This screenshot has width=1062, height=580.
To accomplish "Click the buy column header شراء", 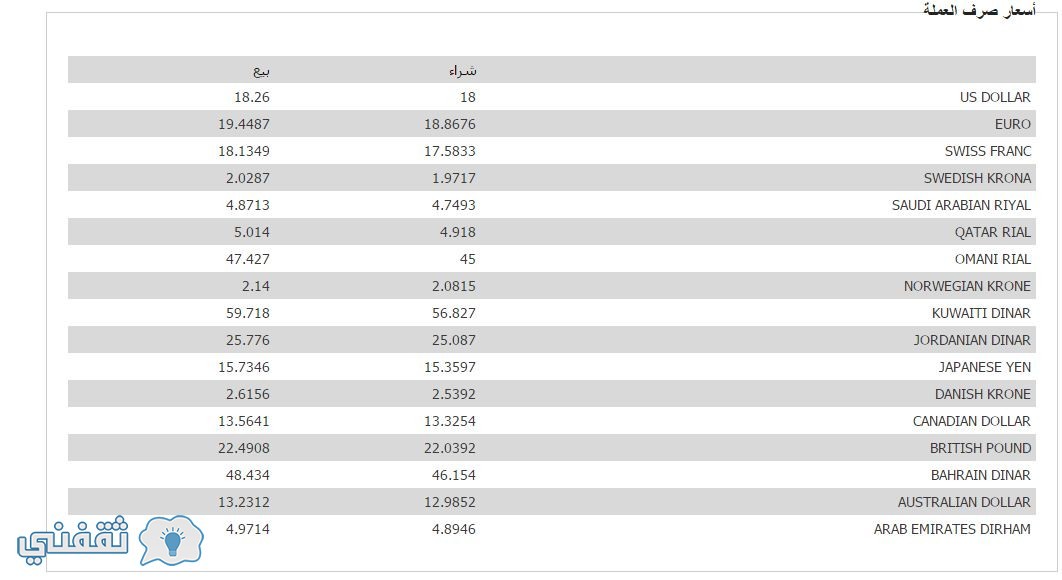I will pos(463,70).
